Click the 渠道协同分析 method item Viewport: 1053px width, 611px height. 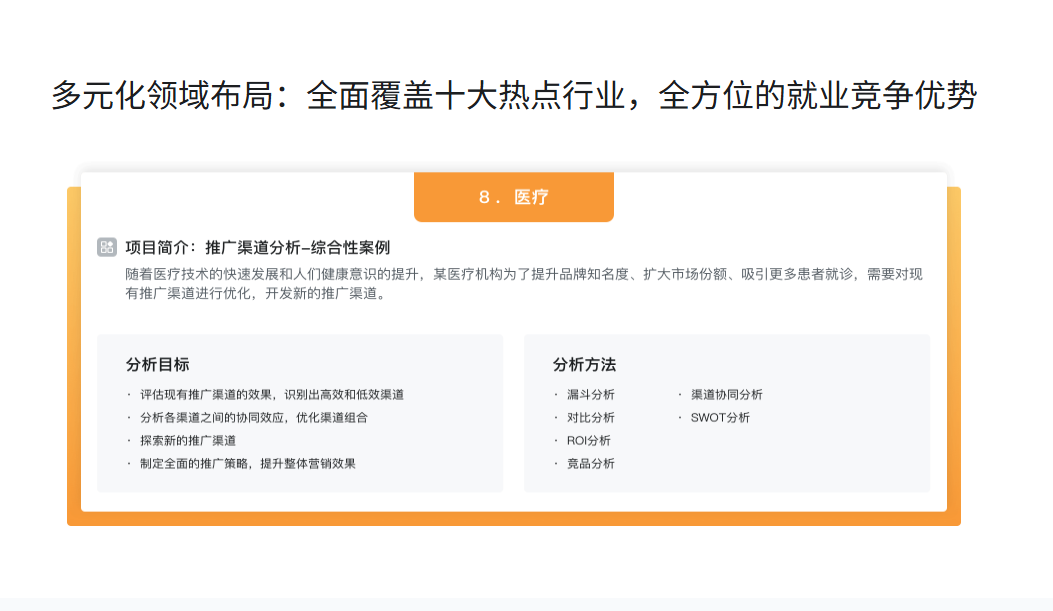pyautogui.click(x=726, y=395)
